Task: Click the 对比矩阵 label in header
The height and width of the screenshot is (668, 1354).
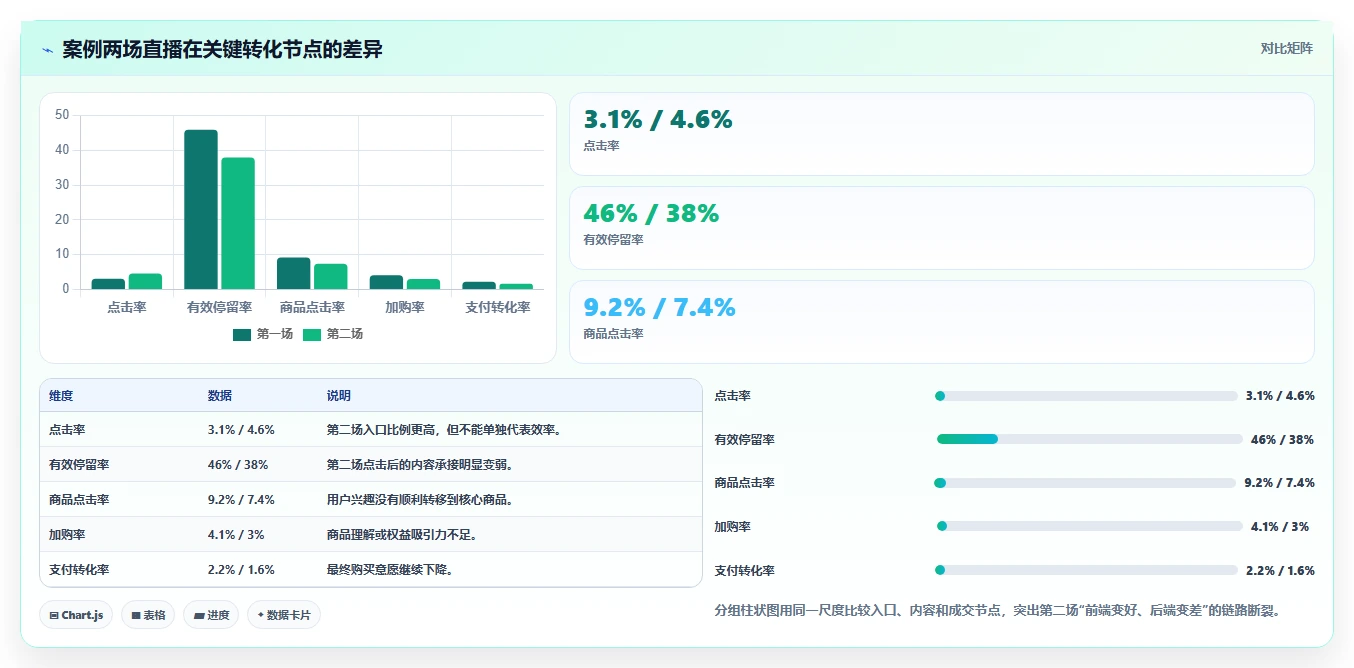Action: coord(1286,48)
